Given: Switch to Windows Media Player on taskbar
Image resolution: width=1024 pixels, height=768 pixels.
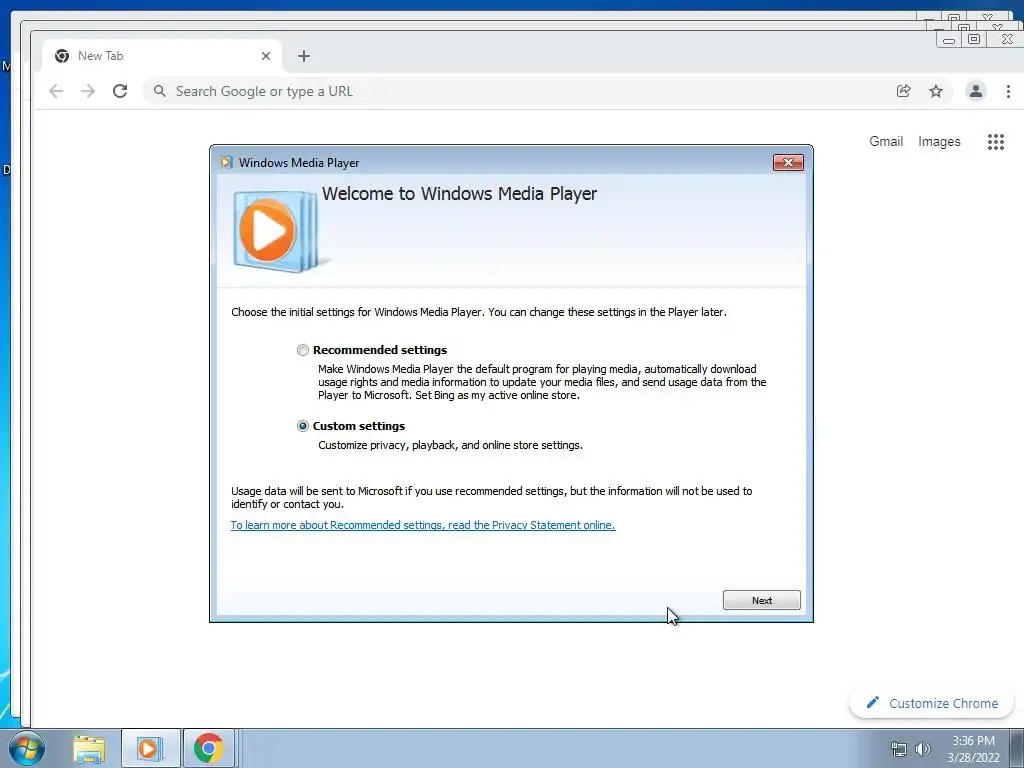Looking at the screenshot, I should click(x=150, y=748).
